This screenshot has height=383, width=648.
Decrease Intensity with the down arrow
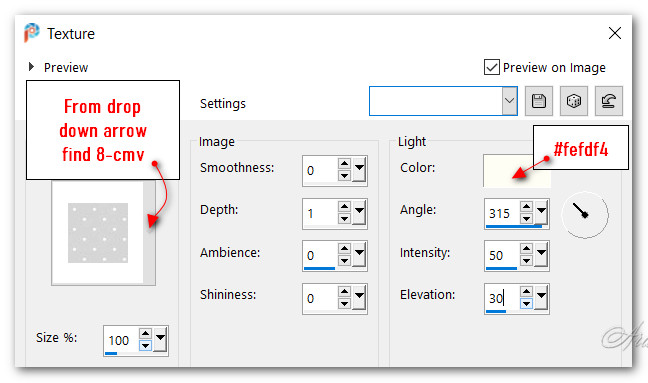coord(526,261)
